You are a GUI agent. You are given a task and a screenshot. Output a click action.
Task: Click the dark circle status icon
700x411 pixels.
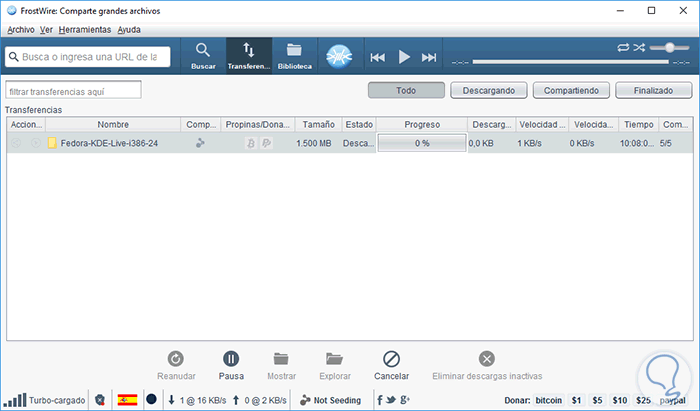coord(151,399)
